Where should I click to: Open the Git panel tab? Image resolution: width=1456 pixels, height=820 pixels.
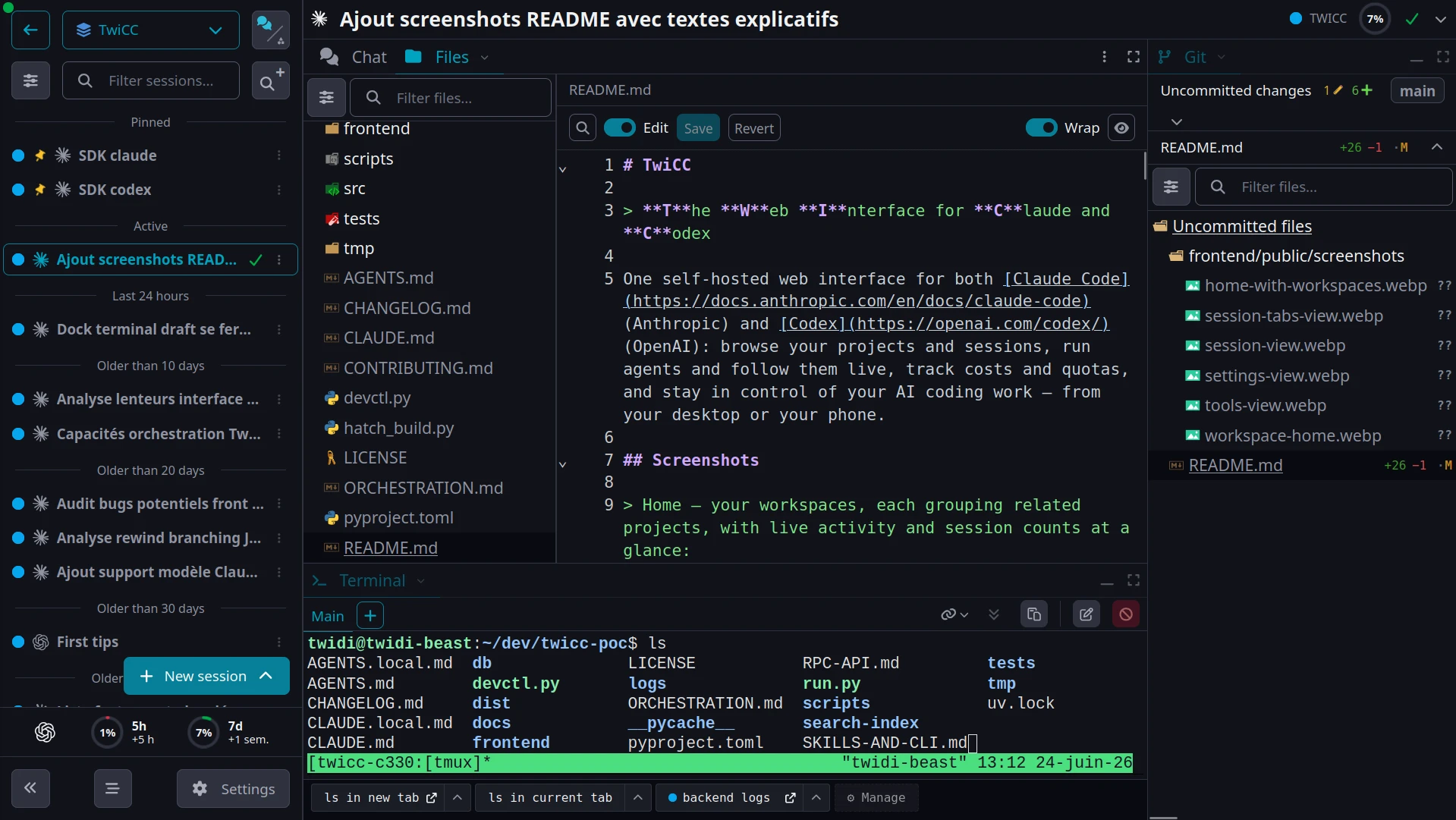point(1182,57)
